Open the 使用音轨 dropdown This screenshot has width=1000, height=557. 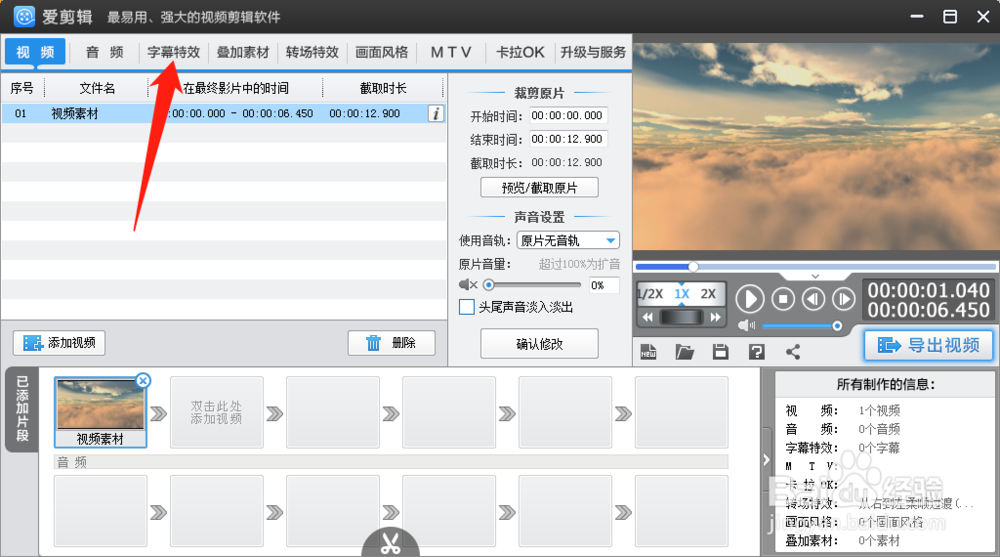[x=568, y=240]
